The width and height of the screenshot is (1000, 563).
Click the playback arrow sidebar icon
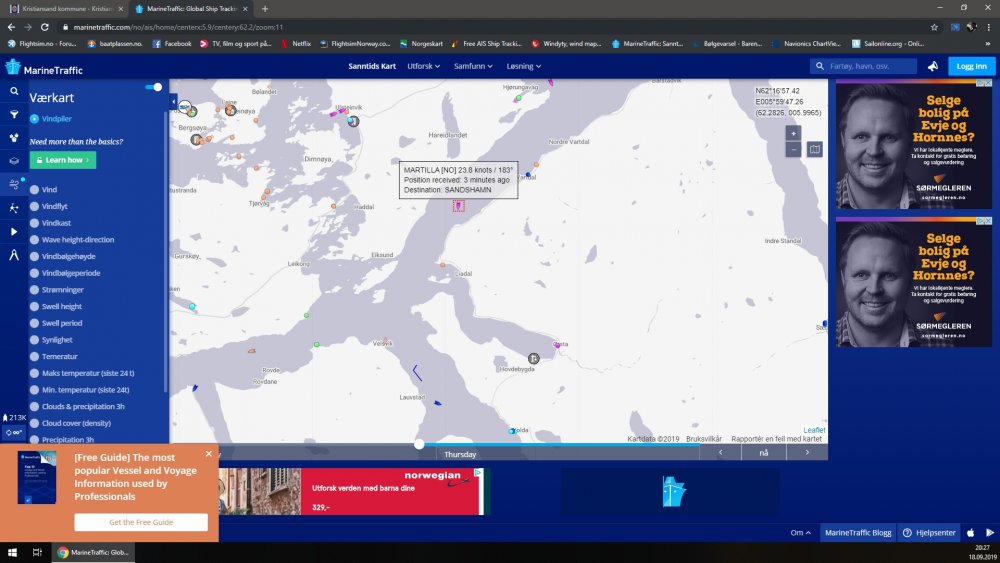pyautogui.click(x=14, y=231)
